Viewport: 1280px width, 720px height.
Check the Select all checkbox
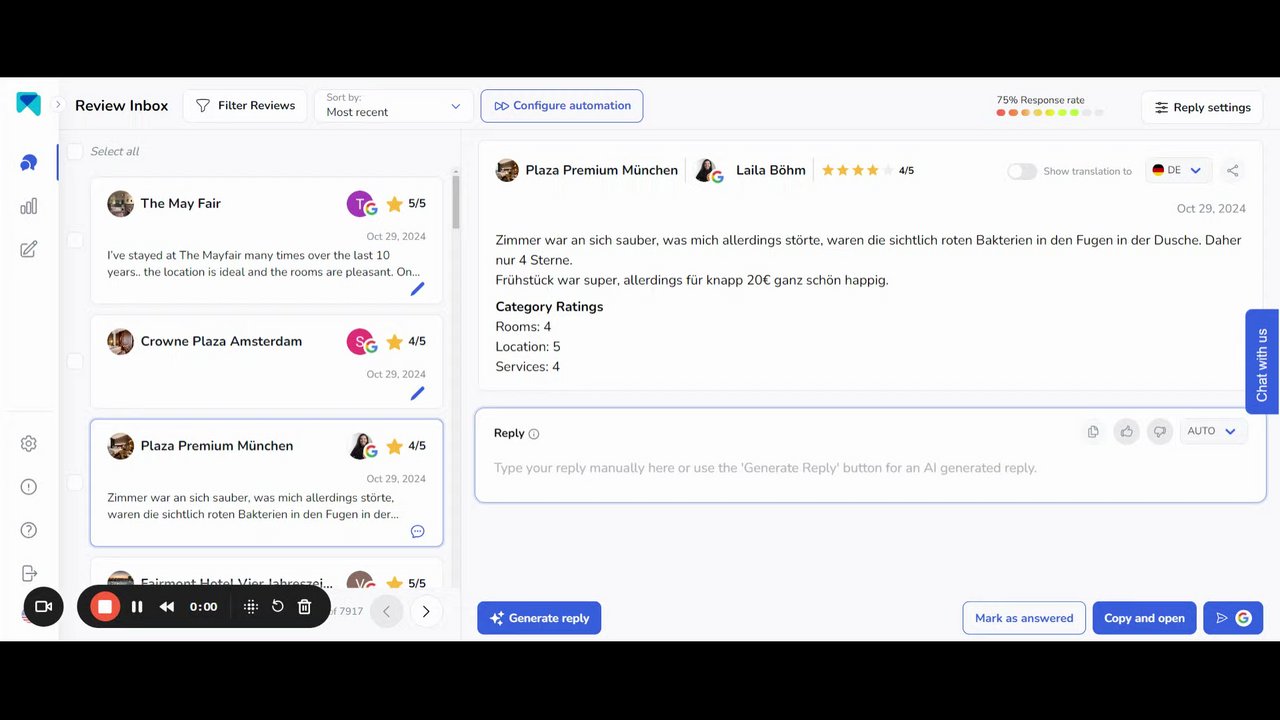click(75, 152)
